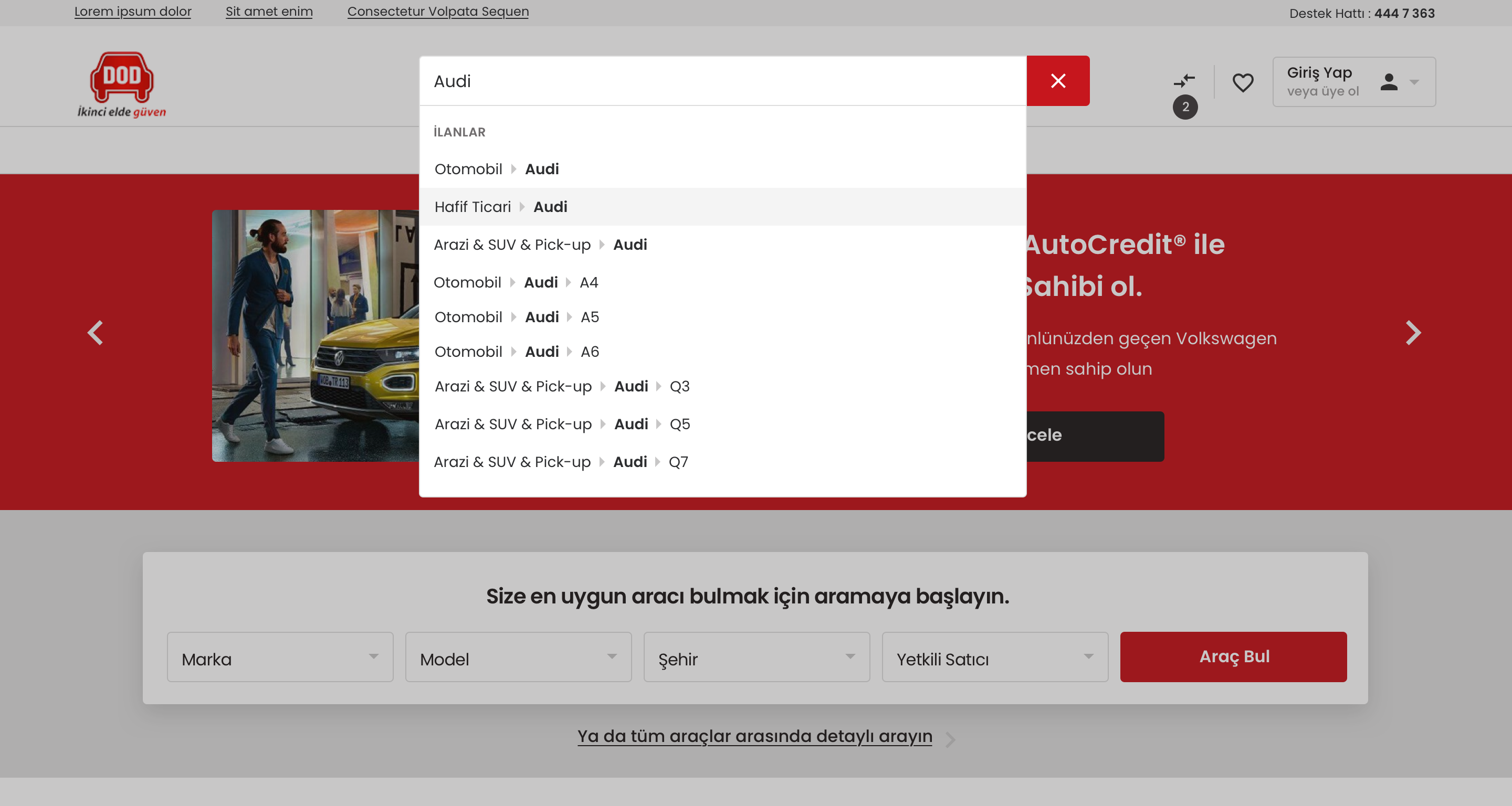Click the user profile silhouette icon
Screen dimensions: 1512x806
click(1389, 82)
